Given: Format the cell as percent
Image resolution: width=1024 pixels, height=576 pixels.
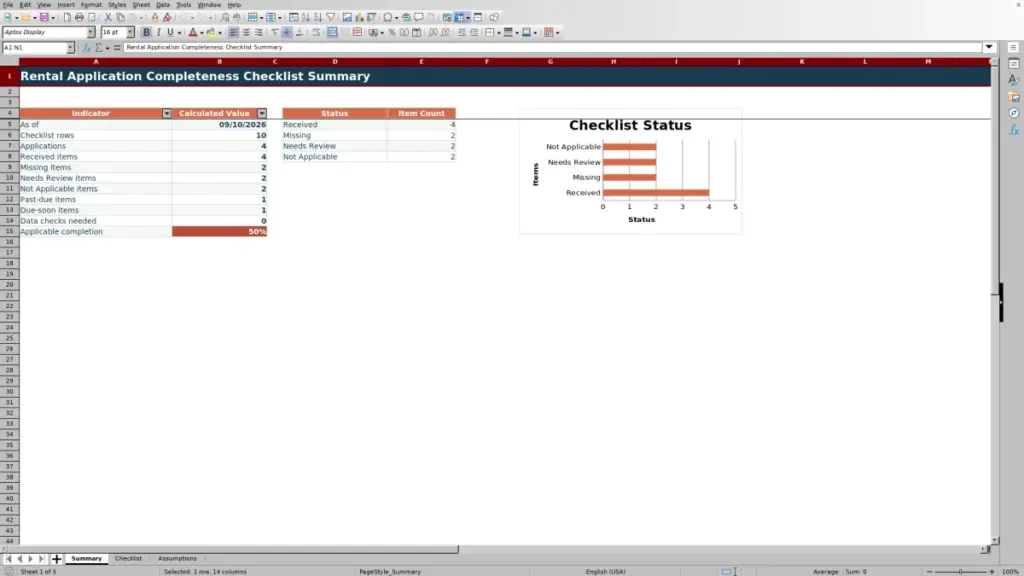Looking at the screenshot, I should (x=392, y=32).
